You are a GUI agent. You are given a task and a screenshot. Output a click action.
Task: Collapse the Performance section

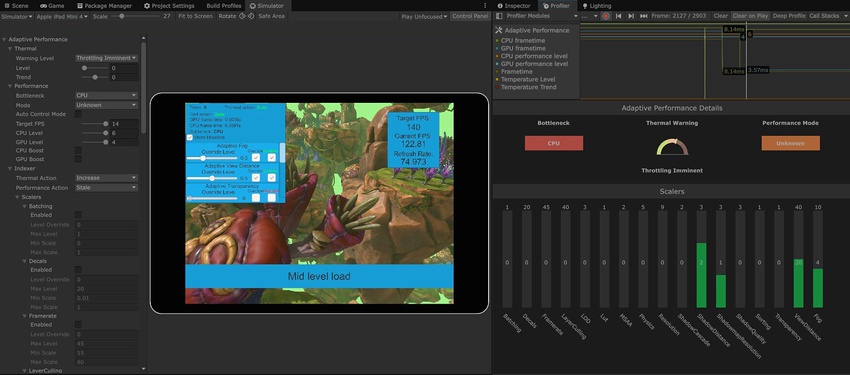pos(10,86)
